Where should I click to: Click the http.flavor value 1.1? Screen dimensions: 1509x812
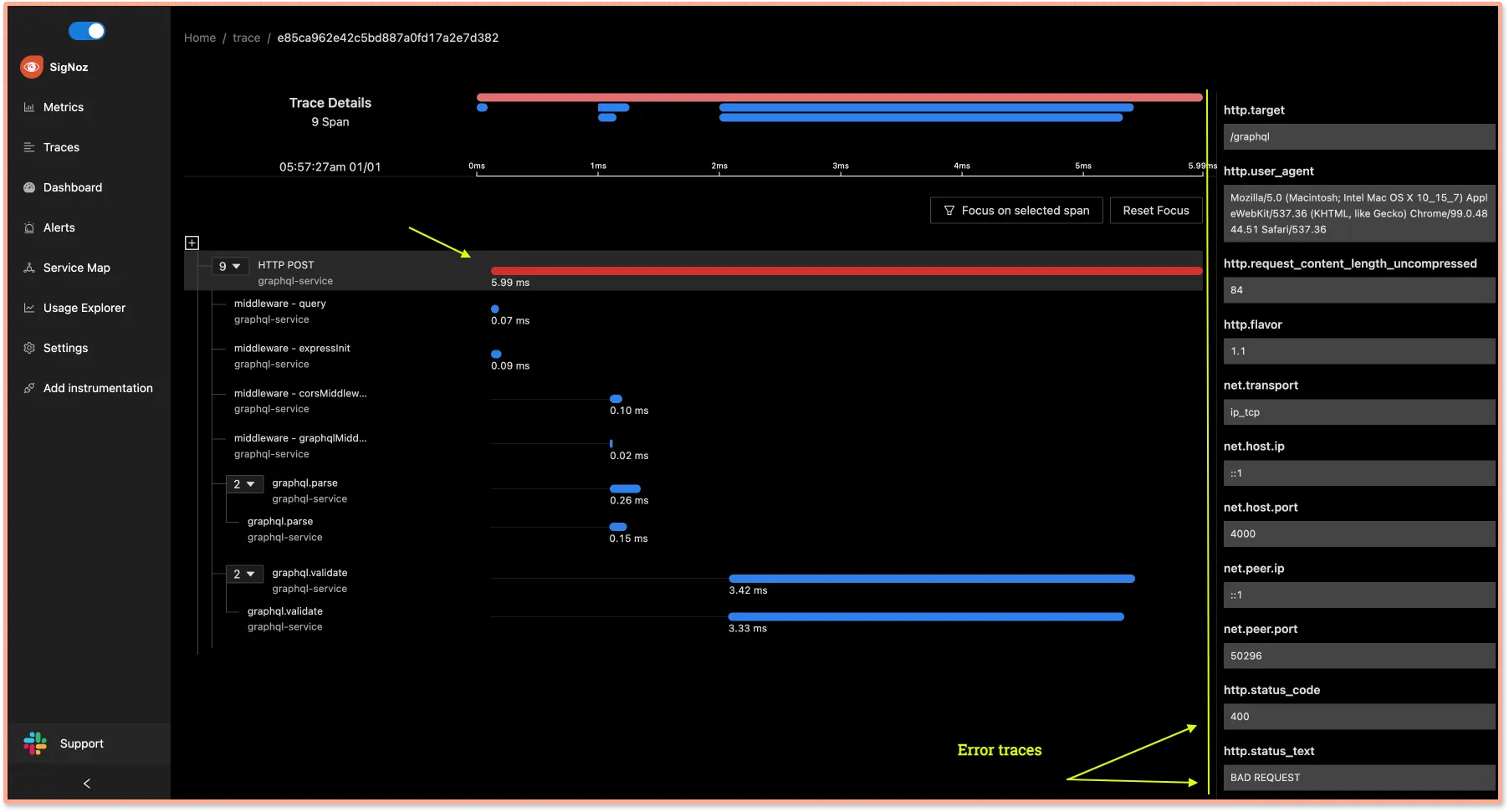click(1358, 351)
